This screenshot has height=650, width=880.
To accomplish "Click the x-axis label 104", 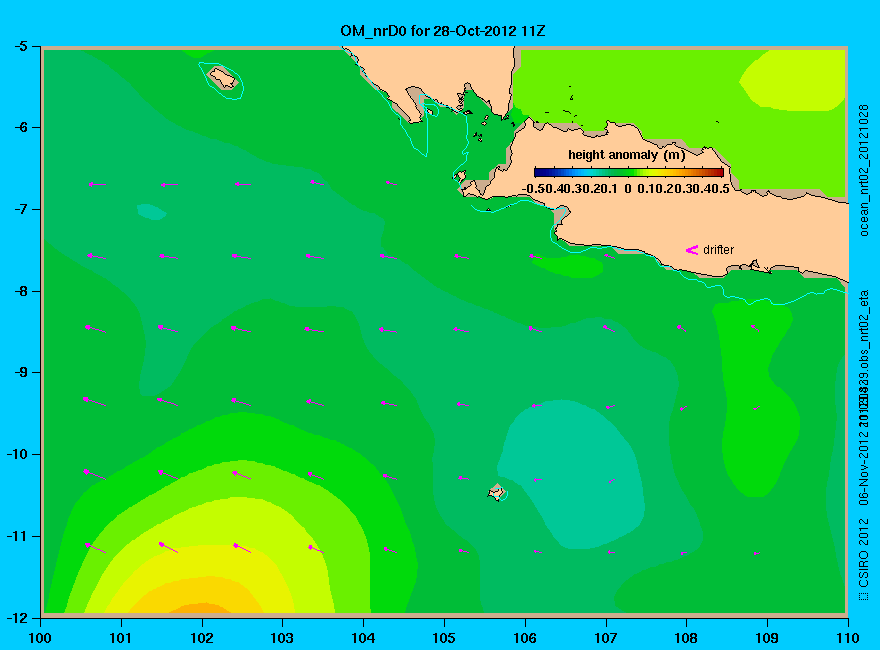I will [363, 638].
